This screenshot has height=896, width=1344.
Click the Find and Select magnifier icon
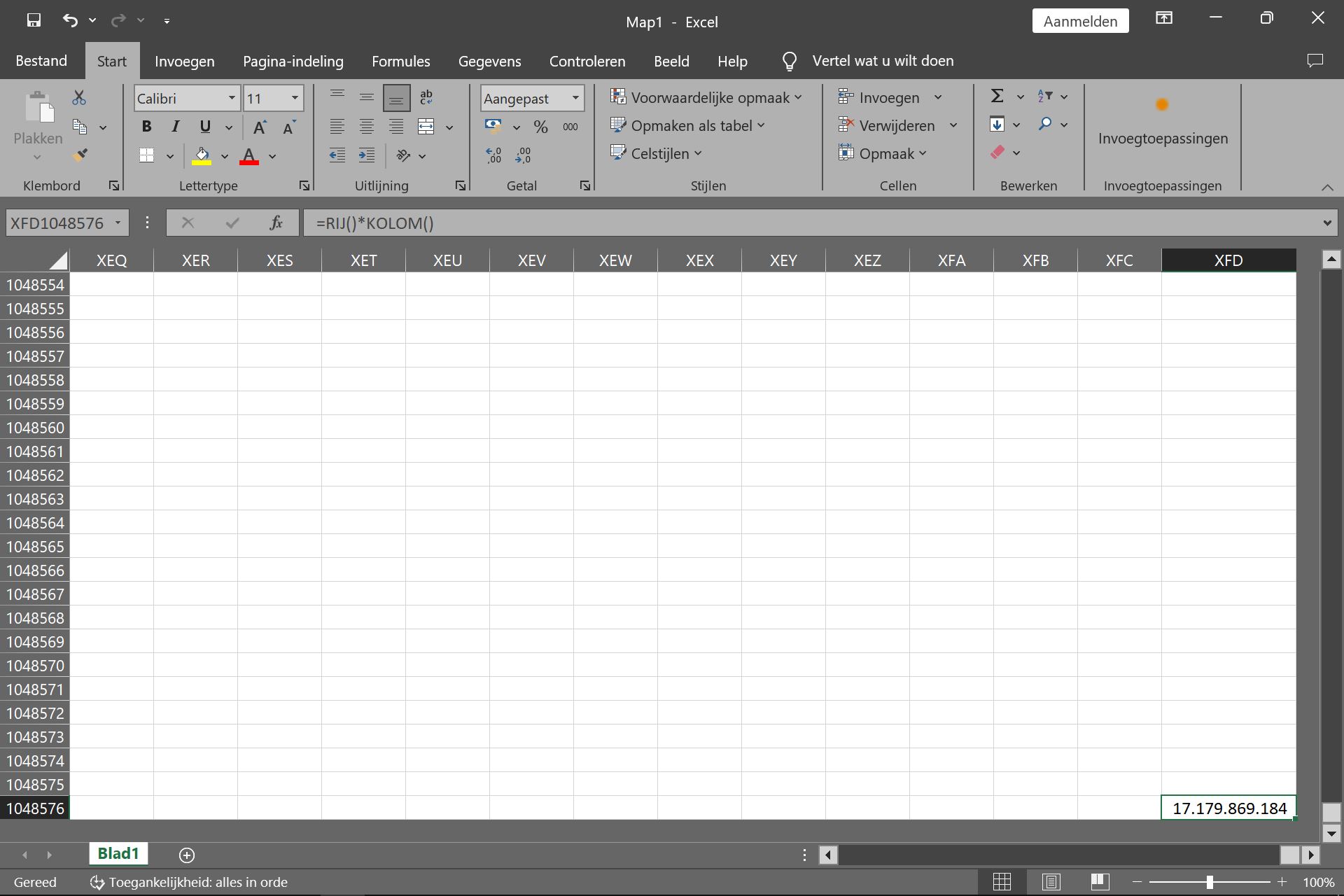tap(1045, 124)
